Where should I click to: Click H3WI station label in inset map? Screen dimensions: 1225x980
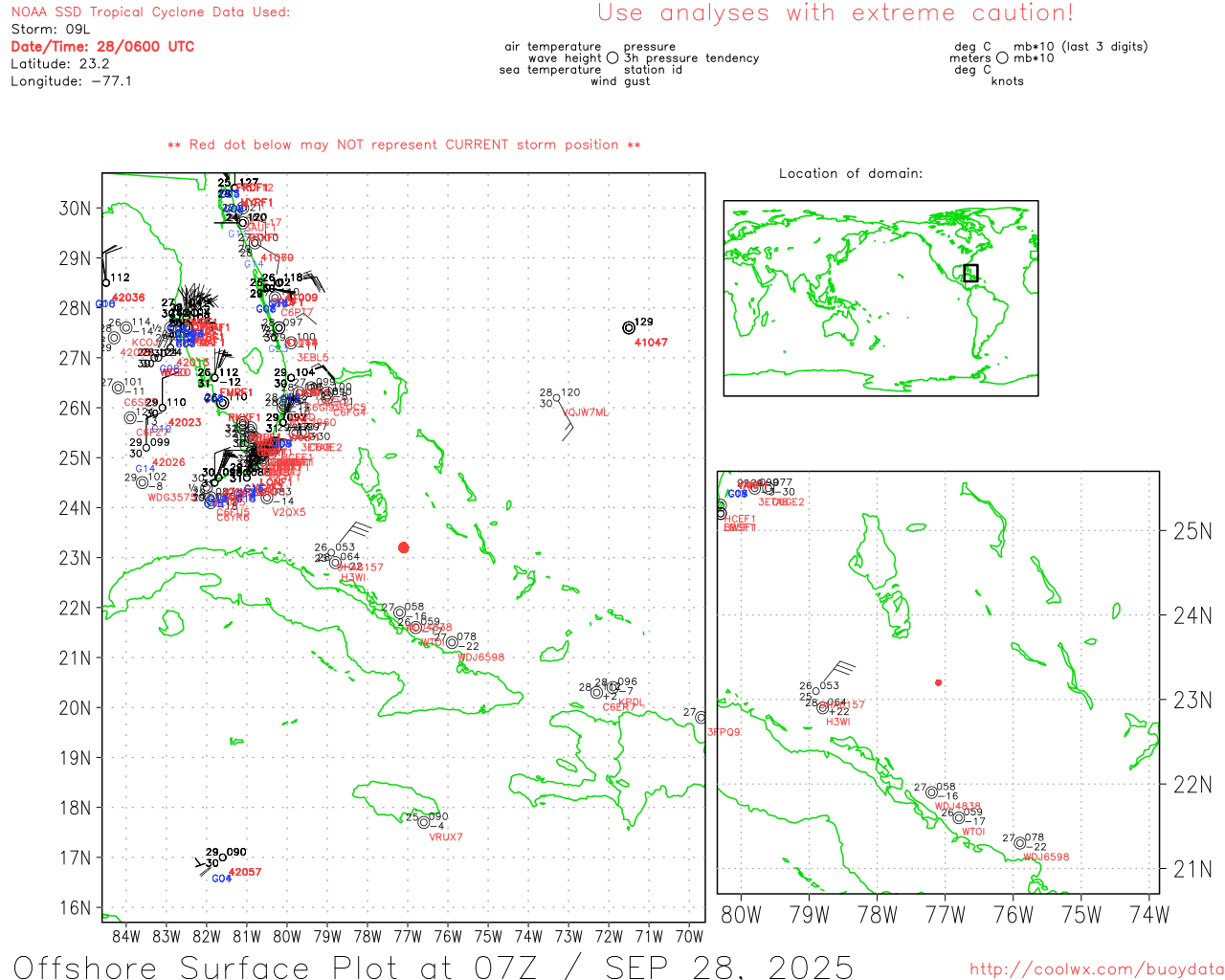pyautogui.click(x=838, y=722)
